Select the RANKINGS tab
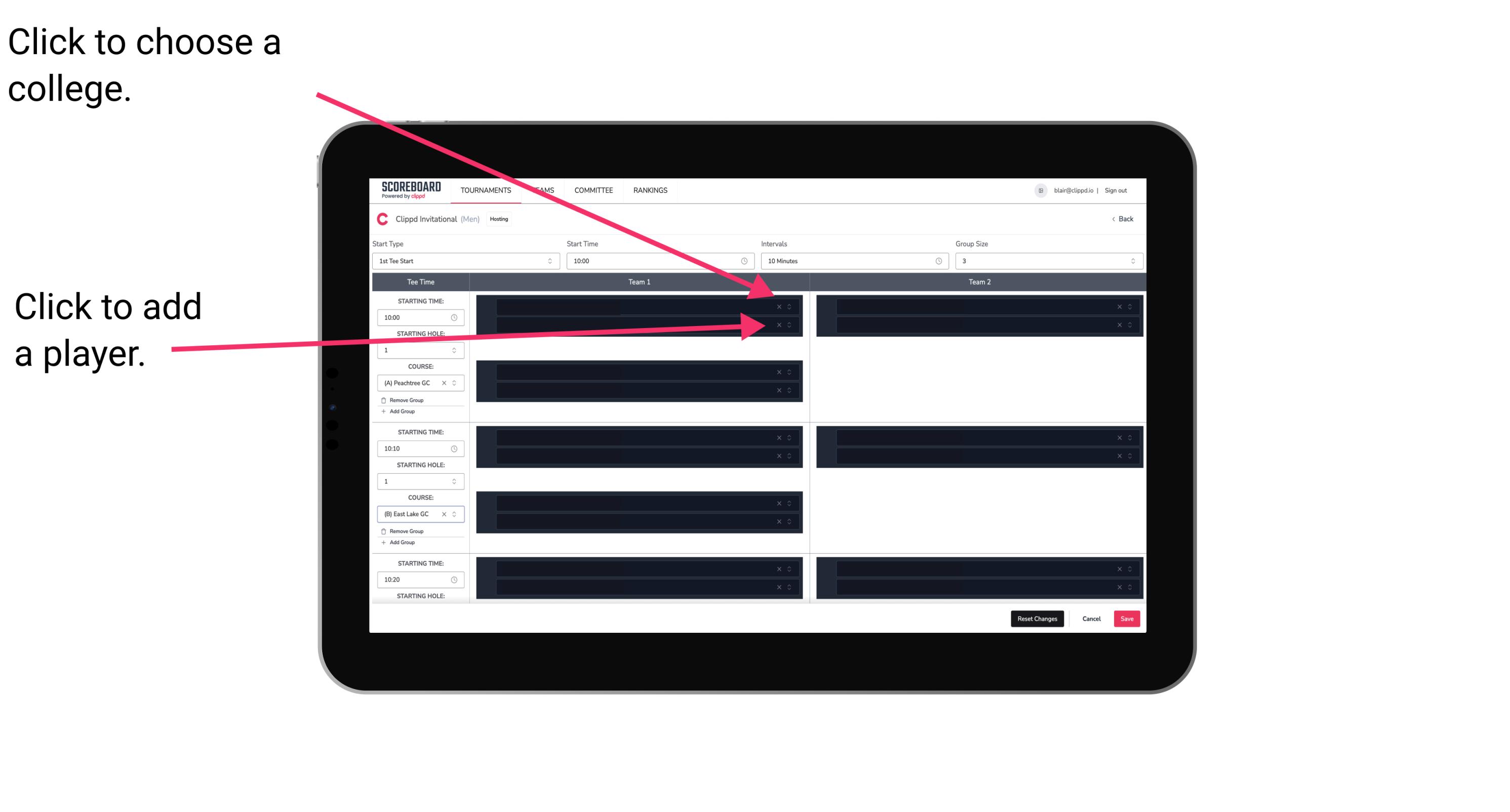The width and height of the screenshot is (1510, 812). (651, 191)
